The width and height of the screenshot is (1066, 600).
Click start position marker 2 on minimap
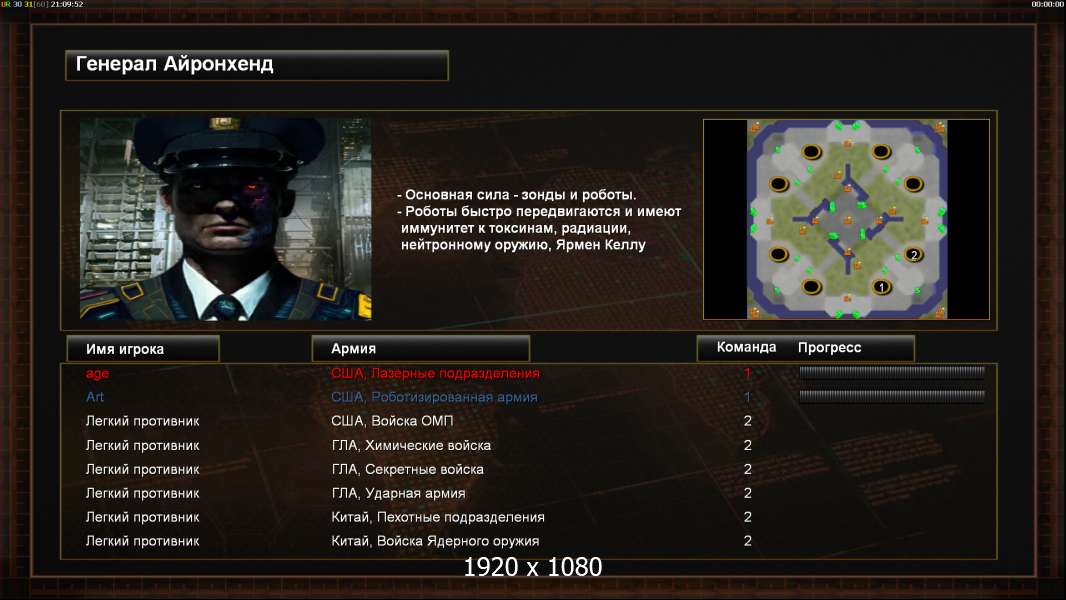(914, 255)
